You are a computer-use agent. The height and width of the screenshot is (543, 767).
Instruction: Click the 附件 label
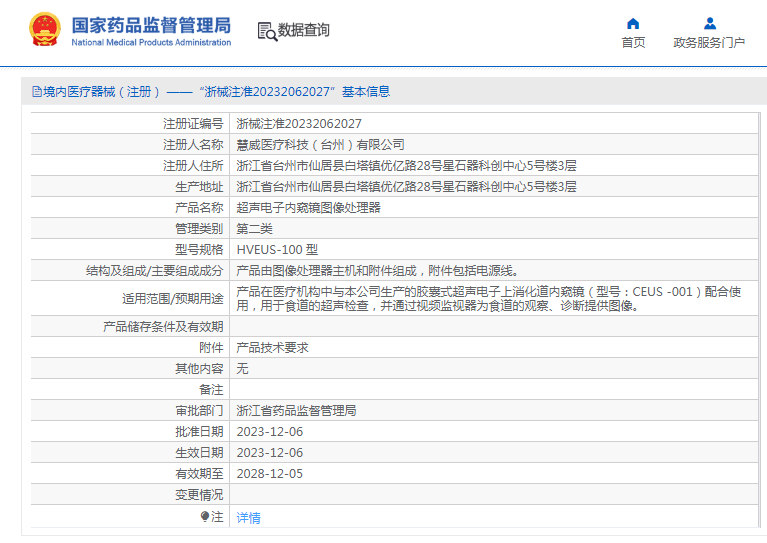point(211,348)
